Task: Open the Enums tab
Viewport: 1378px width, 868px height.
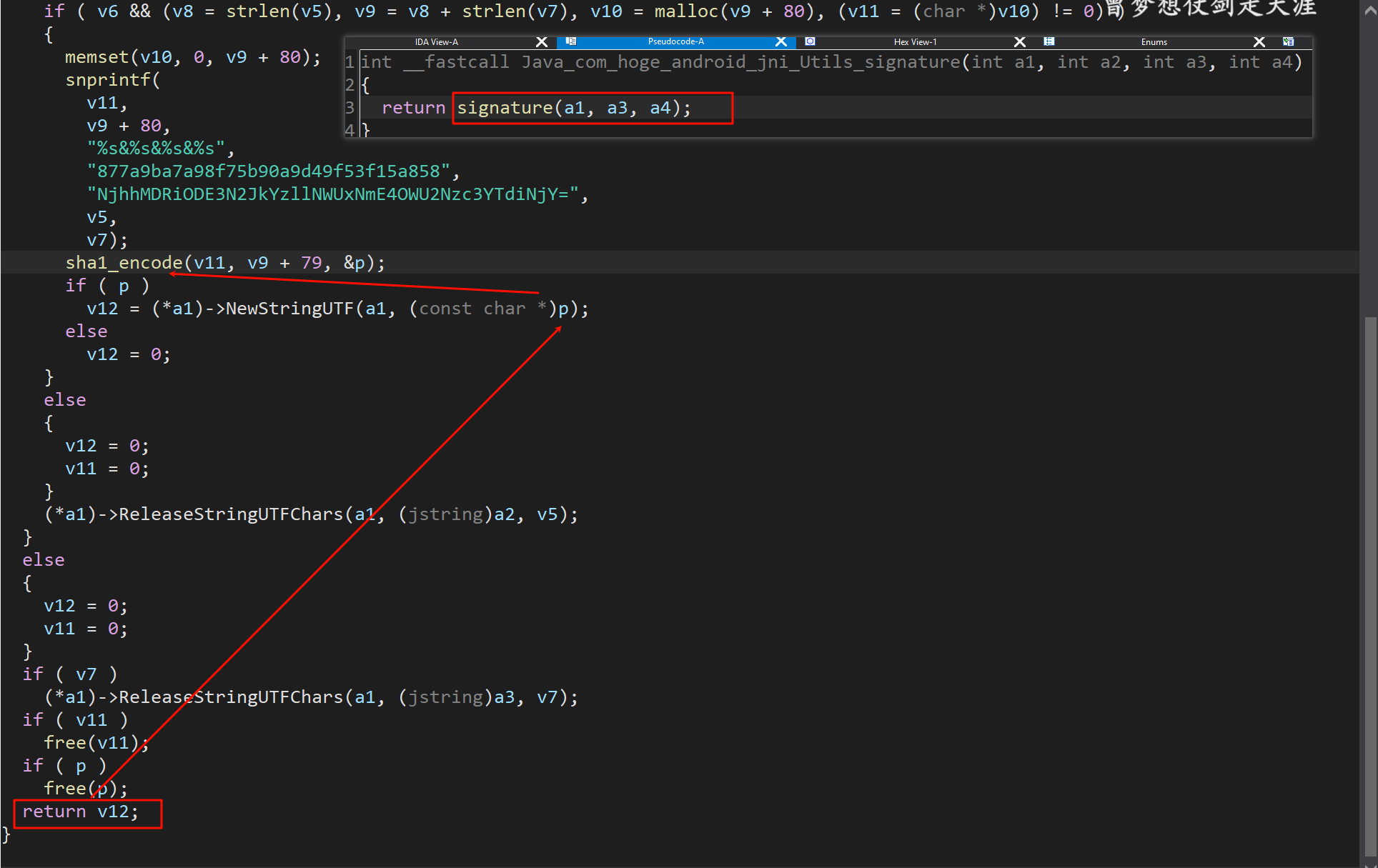Action: click(1154, 42)
